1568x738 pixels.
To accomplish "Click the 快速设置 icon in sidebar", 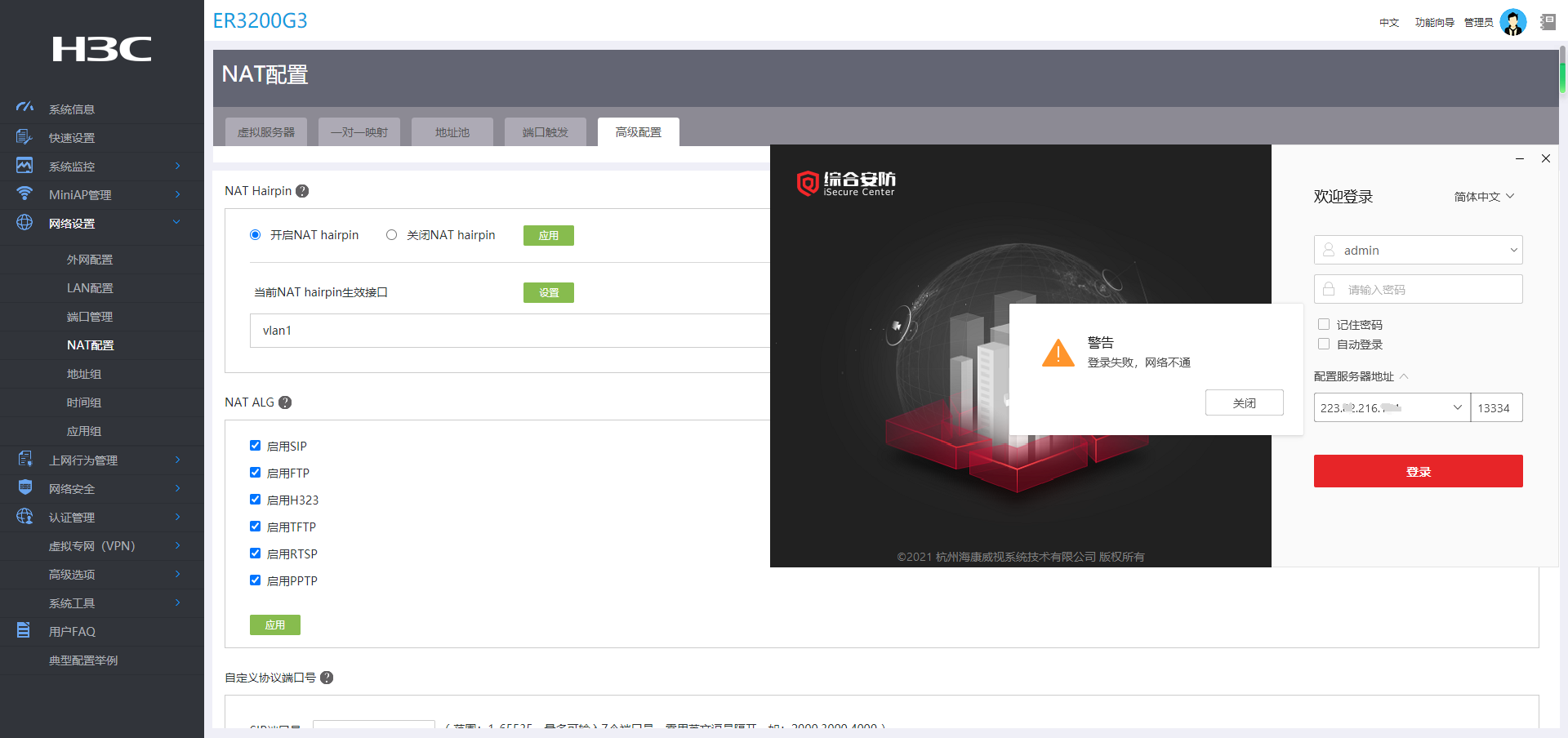I will tap(24, 137).
